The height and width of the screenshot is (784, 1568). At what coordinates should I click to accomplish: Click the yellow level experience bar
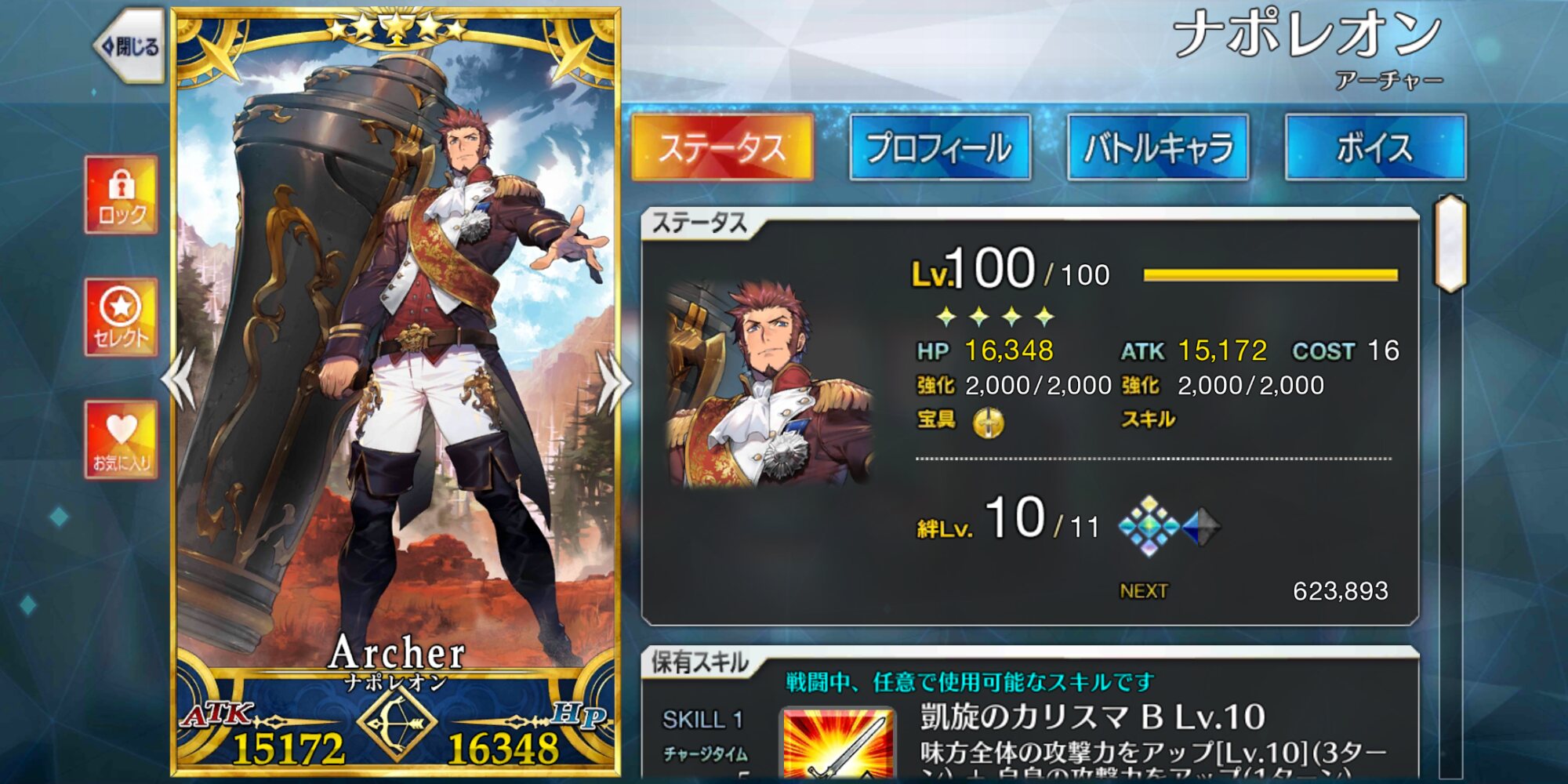[1270, 274]
